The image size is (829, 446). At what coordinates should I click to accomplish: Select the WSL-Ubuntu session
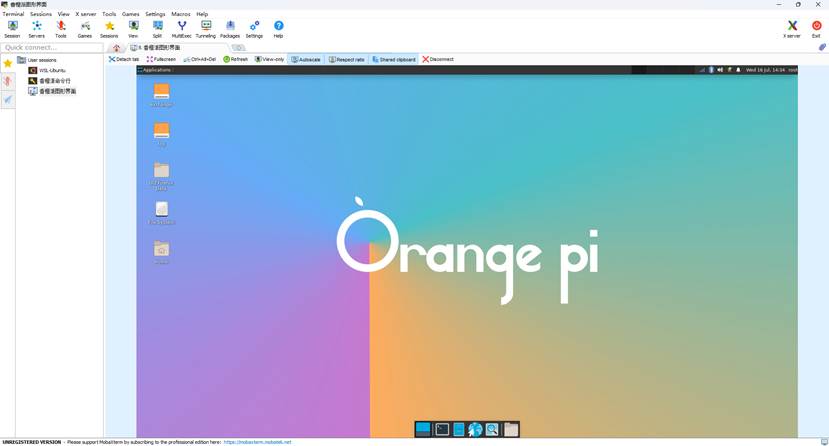[47, 70]
